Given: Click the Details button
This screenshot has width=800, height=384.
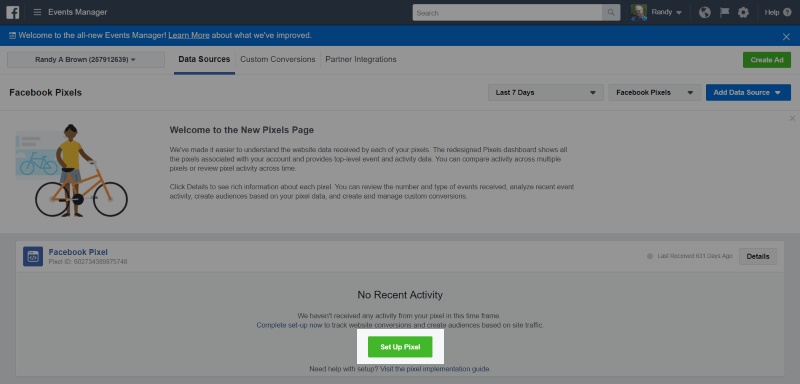Looking at the screenshot, I should [x=758, y=257].
